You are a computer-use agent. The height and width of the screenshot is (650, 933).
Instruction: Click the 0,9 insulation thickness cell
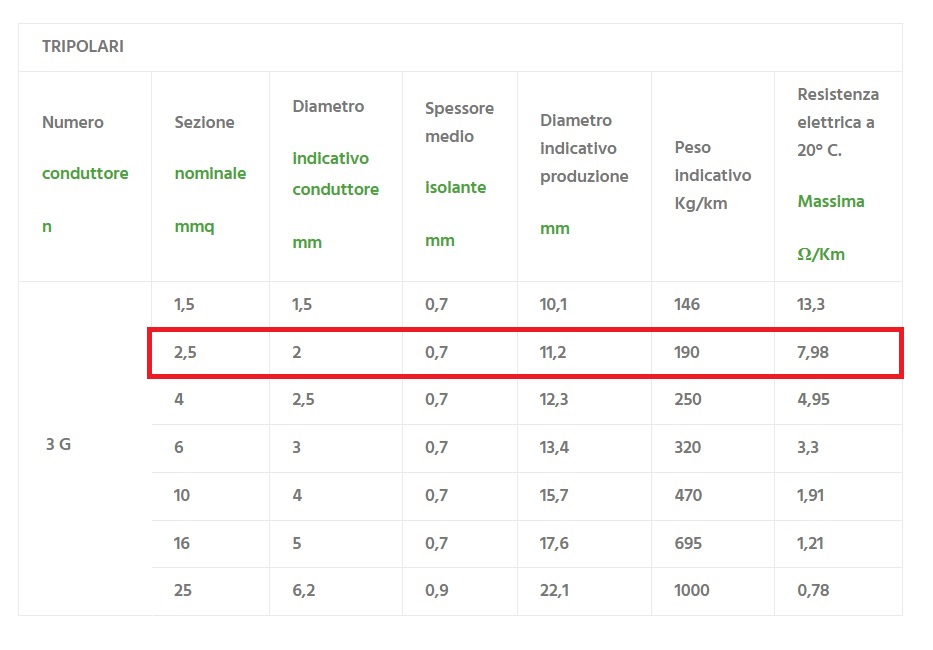[x=436, y=591]
